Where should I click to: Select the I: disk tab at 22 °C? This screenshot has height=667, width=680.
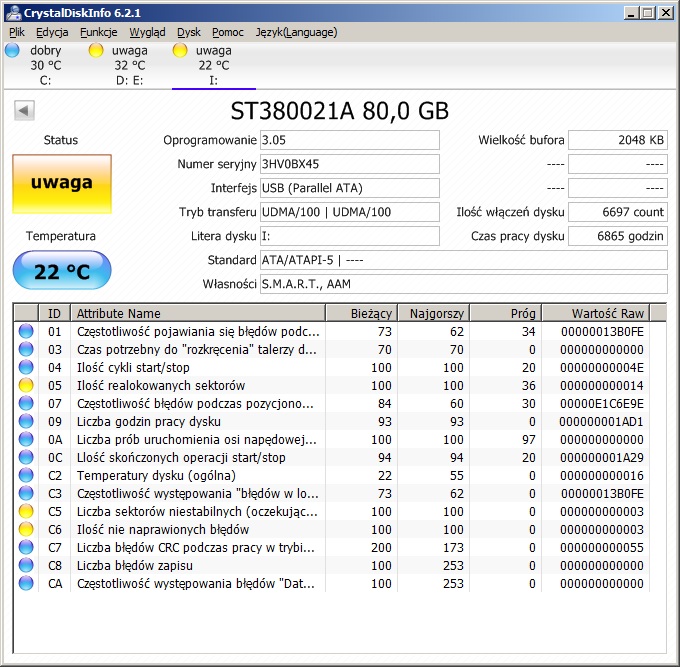(x=213, y=65)
